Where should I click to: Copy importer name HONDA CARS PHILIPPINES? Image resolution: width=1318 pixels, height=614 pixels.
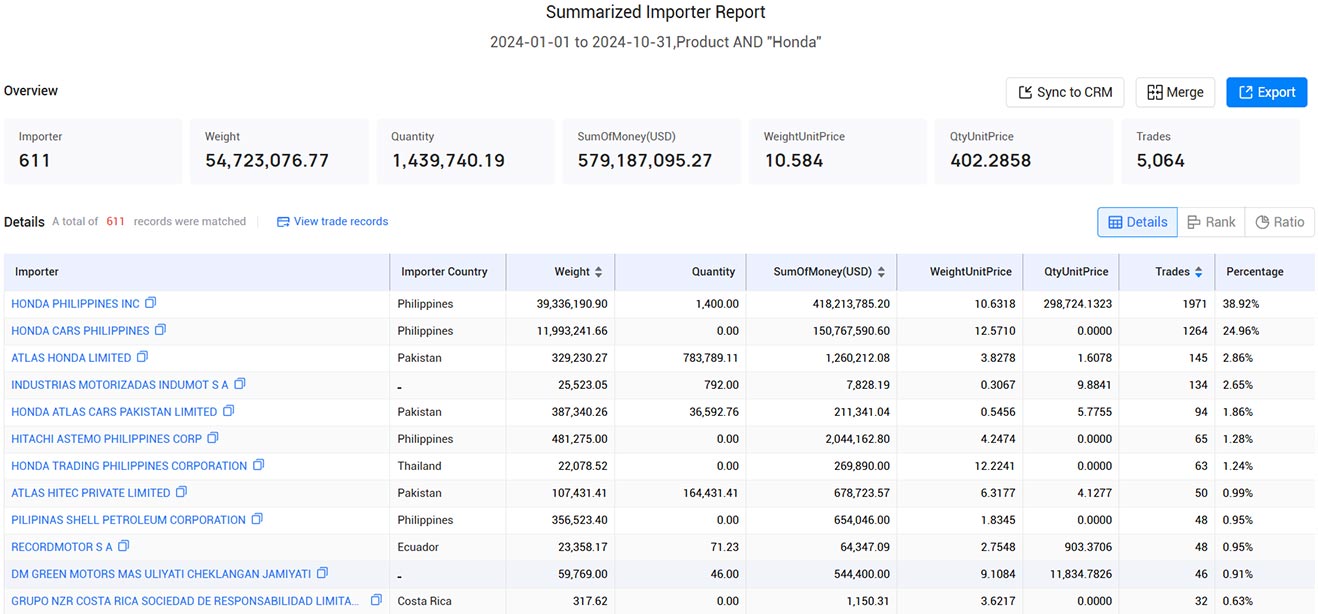[160, 330]
